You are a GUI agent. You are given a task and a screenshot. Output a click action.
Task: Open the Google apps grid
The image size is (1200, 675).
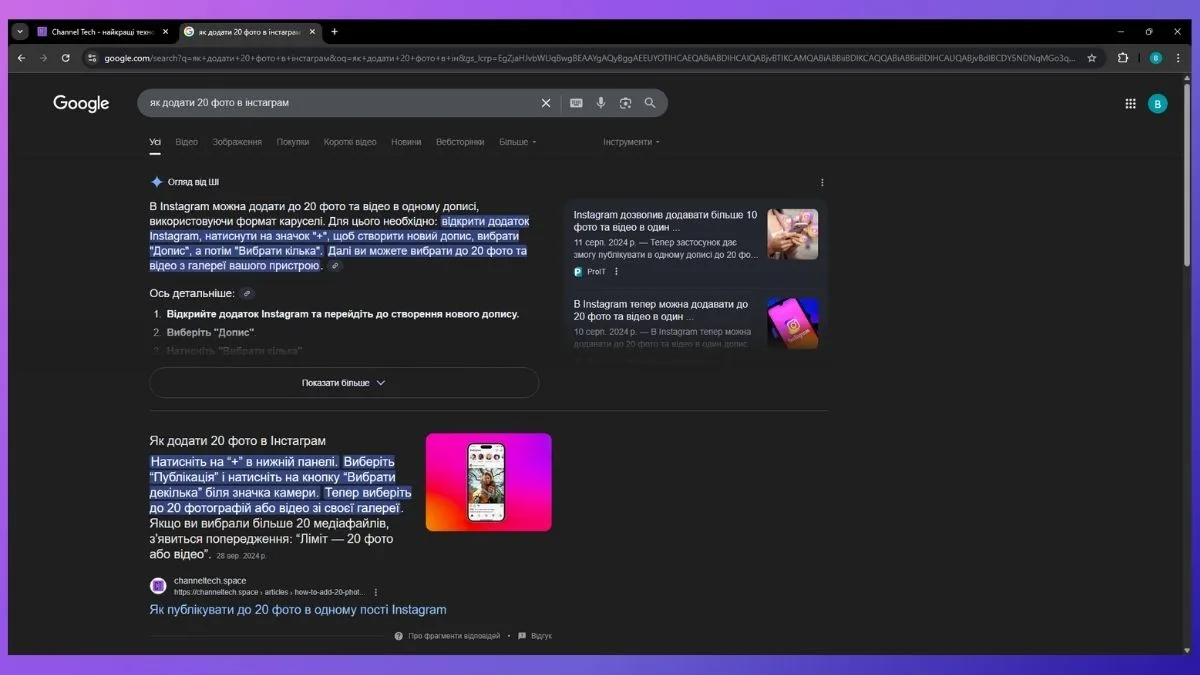click(1130, 103)
